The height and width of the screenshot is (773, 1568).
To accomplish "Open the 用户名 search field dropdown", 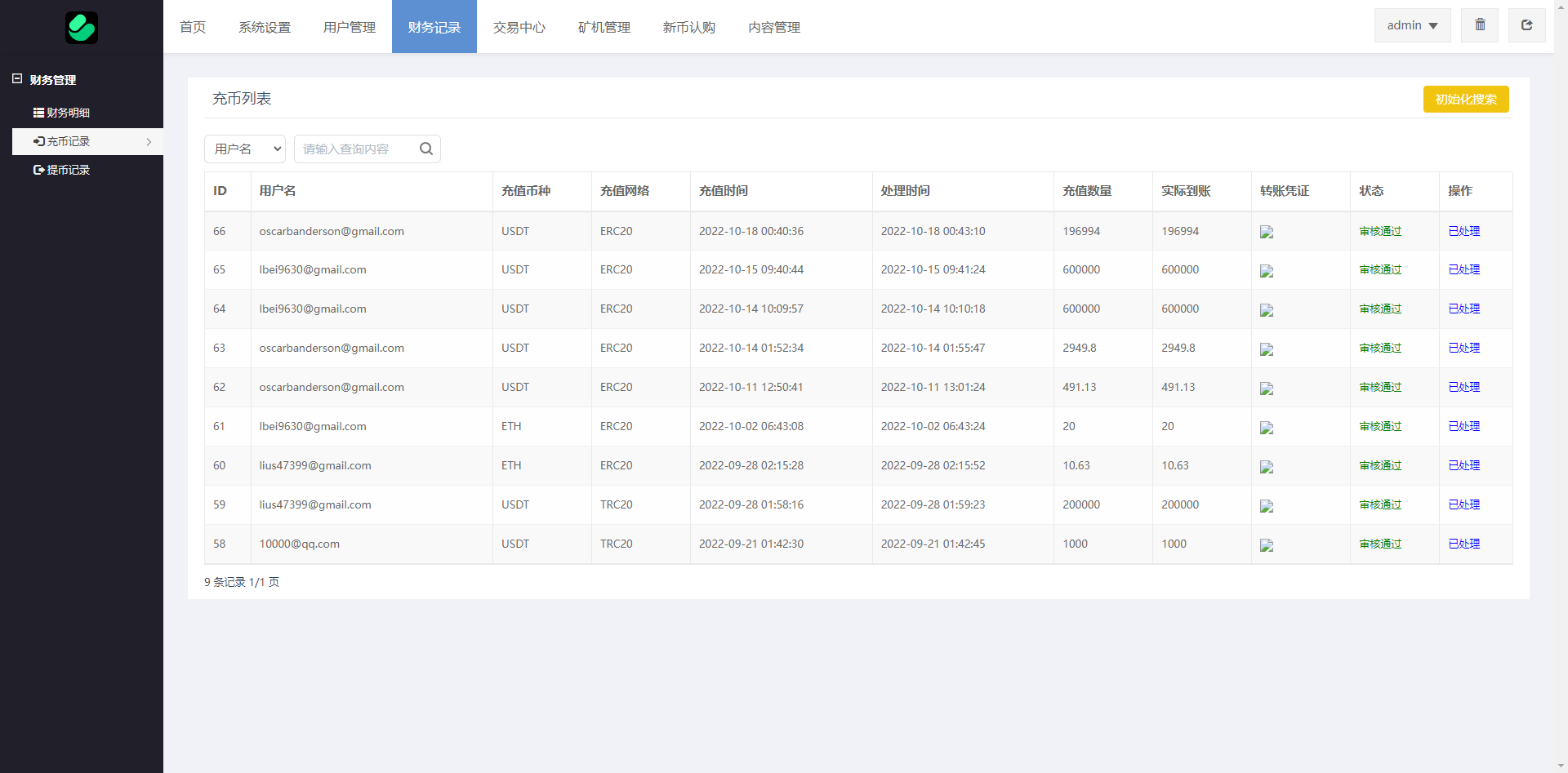I will point(245,149).
